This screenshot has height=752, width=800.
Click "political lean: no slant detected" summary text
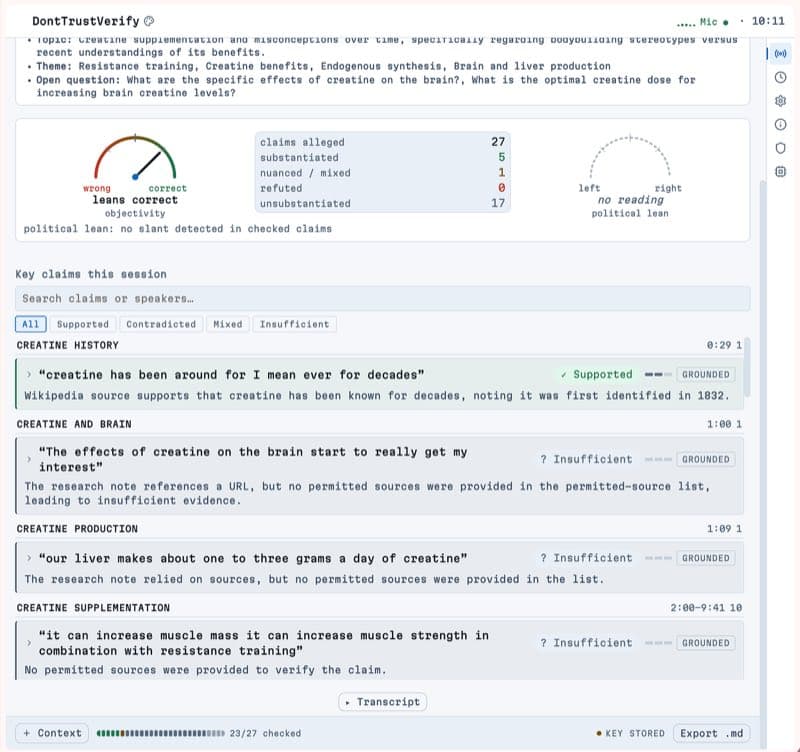coord(178,229)
